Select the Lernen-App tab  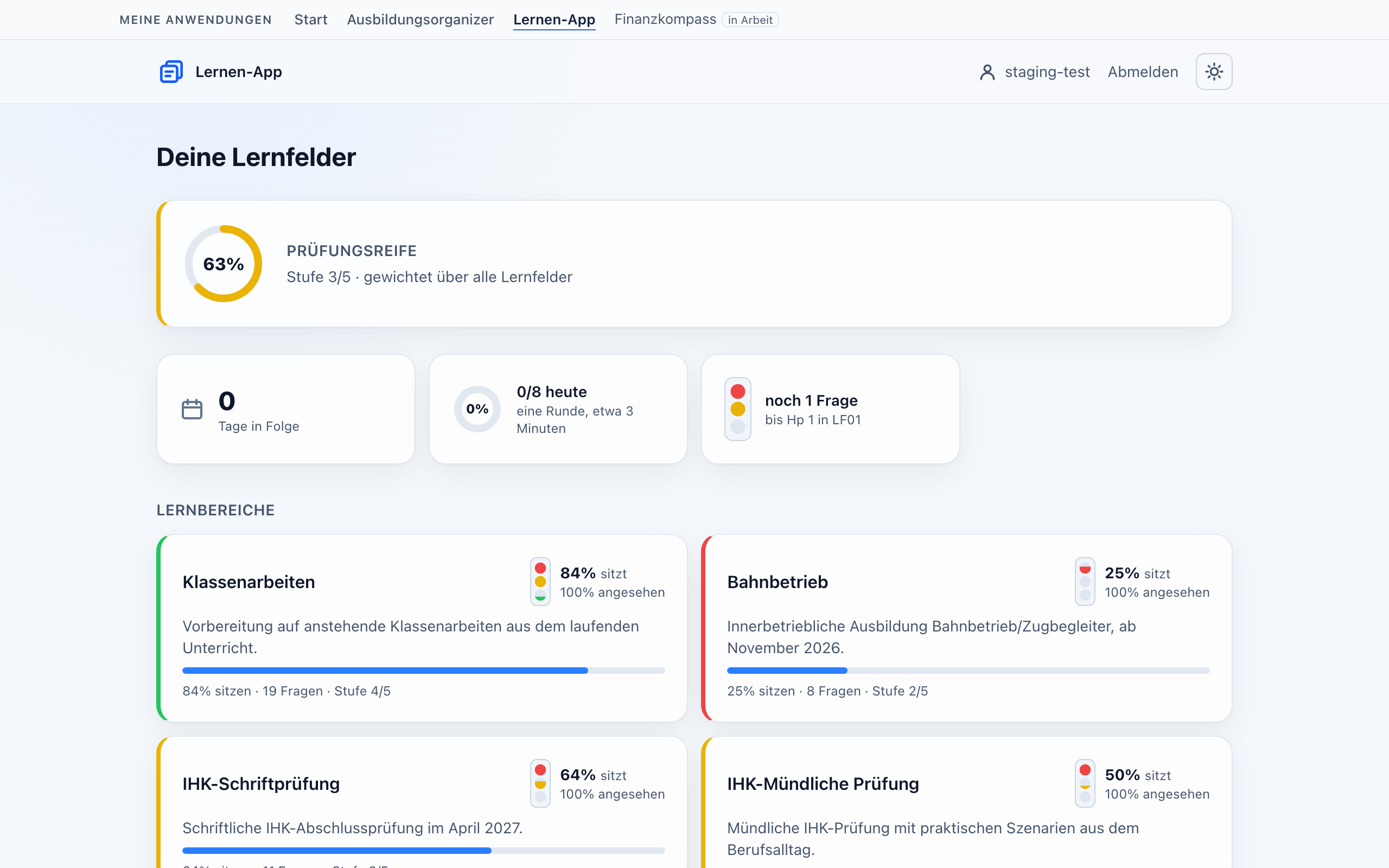[554, 20]
